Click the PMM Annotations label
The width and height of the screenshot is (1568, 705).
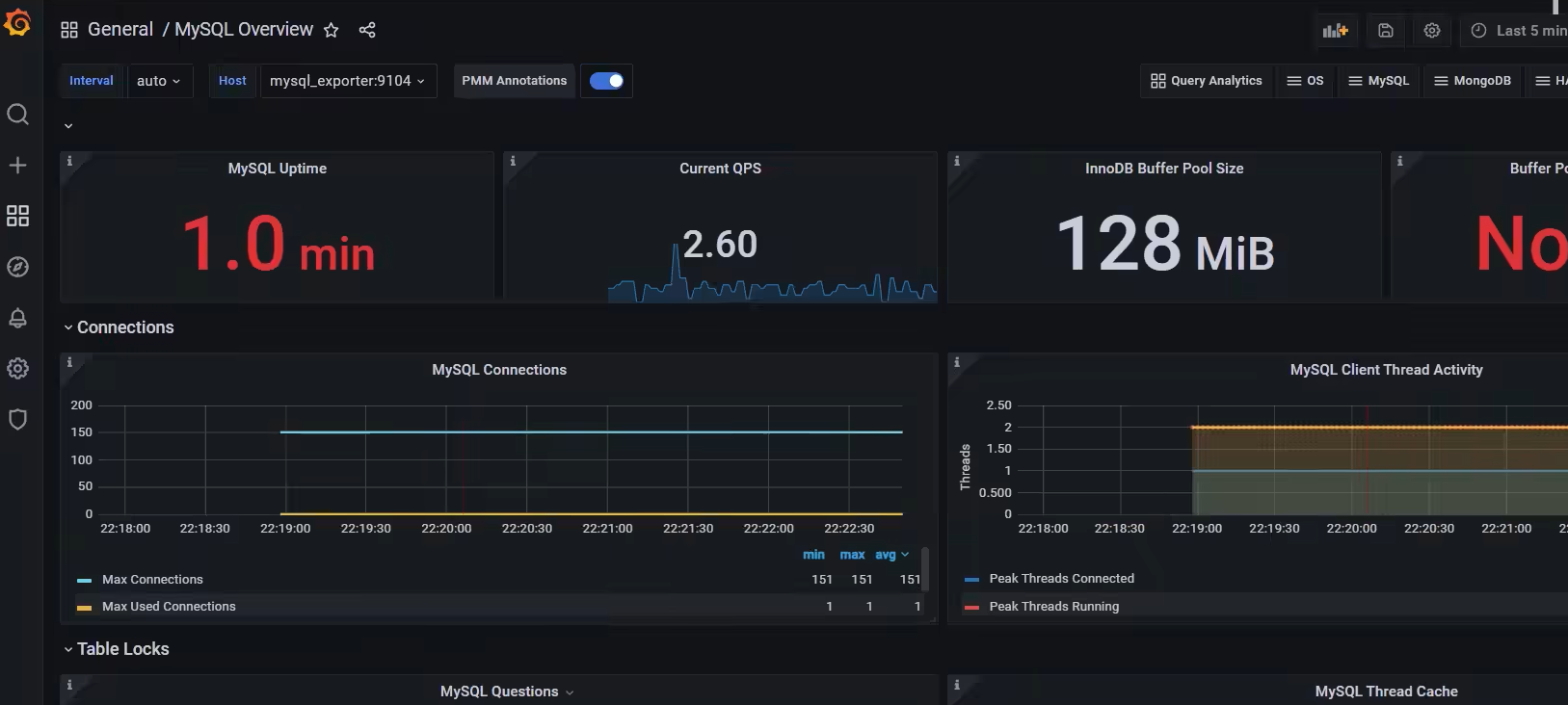(x=514, y=81)
